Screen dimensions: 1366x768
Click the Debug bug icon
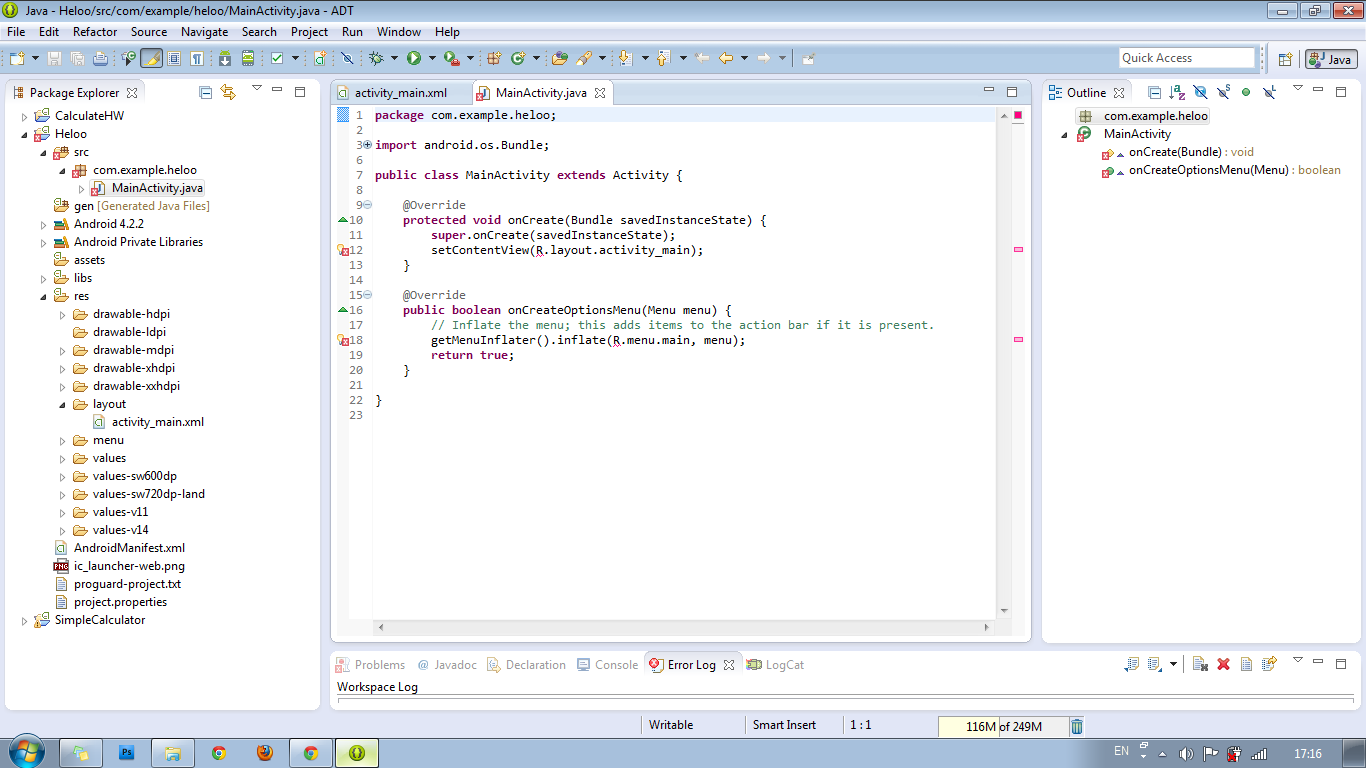376,58
